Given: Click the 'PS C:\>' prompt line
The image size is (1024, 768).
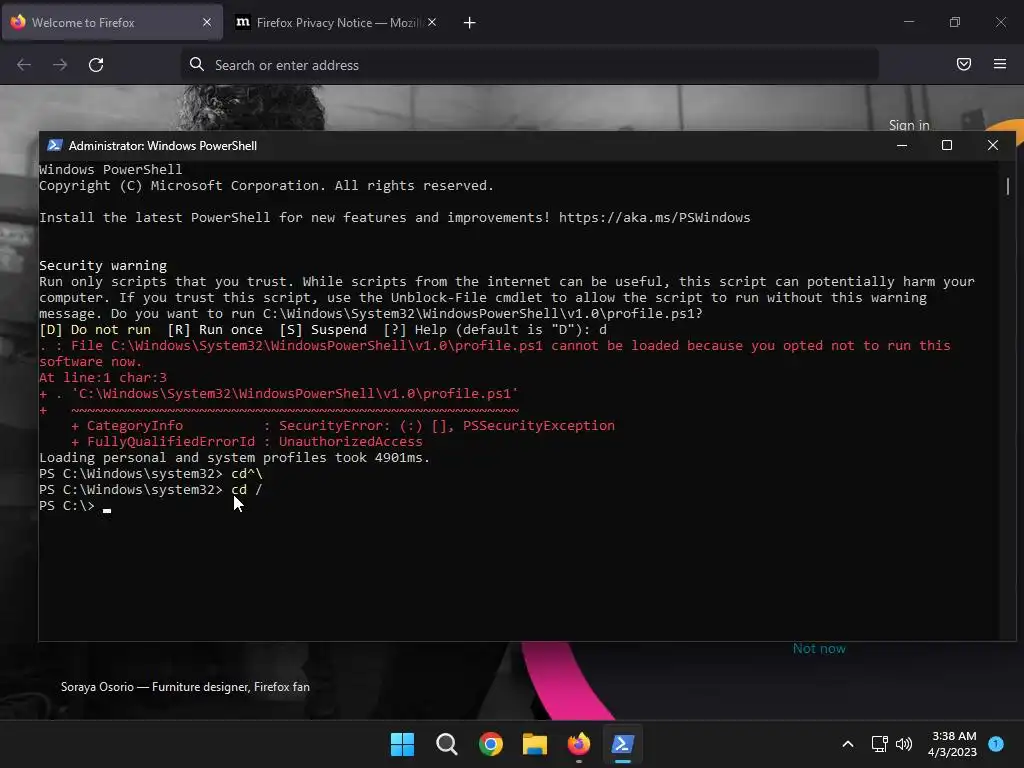Looking at the screenshot, I should tap(67, 505).
